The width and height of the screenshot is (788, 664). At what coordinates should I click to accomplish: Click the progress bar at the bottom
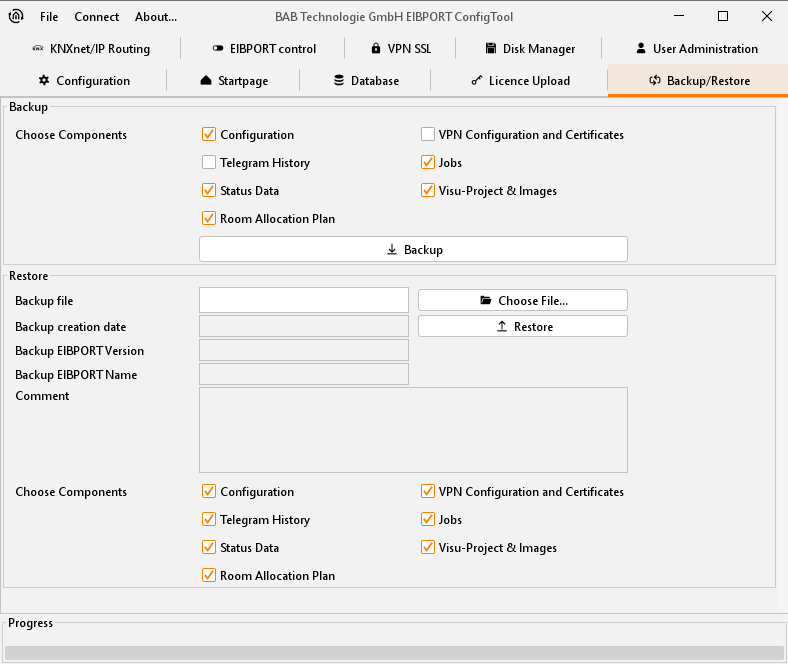pyautogui.click(x=394, y=653)
